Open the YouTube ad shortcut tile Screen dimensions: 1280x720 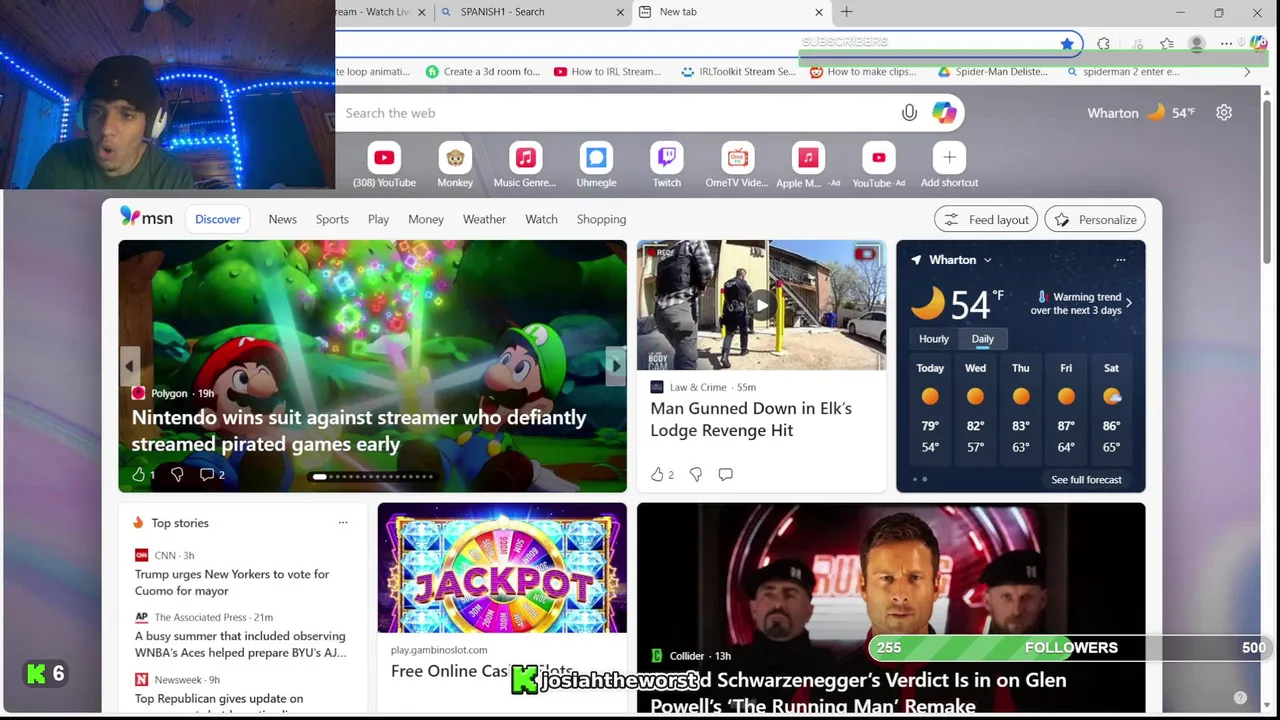coord(878,165)
